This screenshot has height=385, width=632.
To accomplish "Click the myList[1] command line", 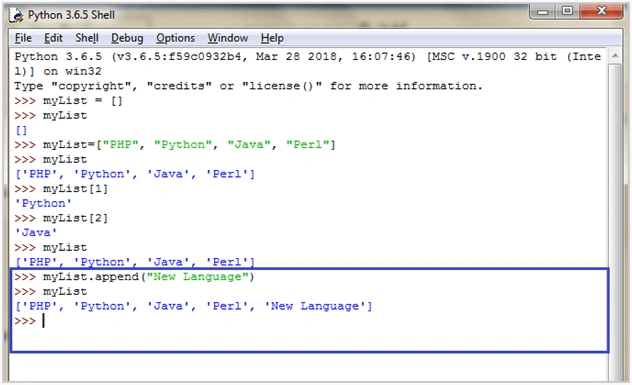I will [61, 189].
